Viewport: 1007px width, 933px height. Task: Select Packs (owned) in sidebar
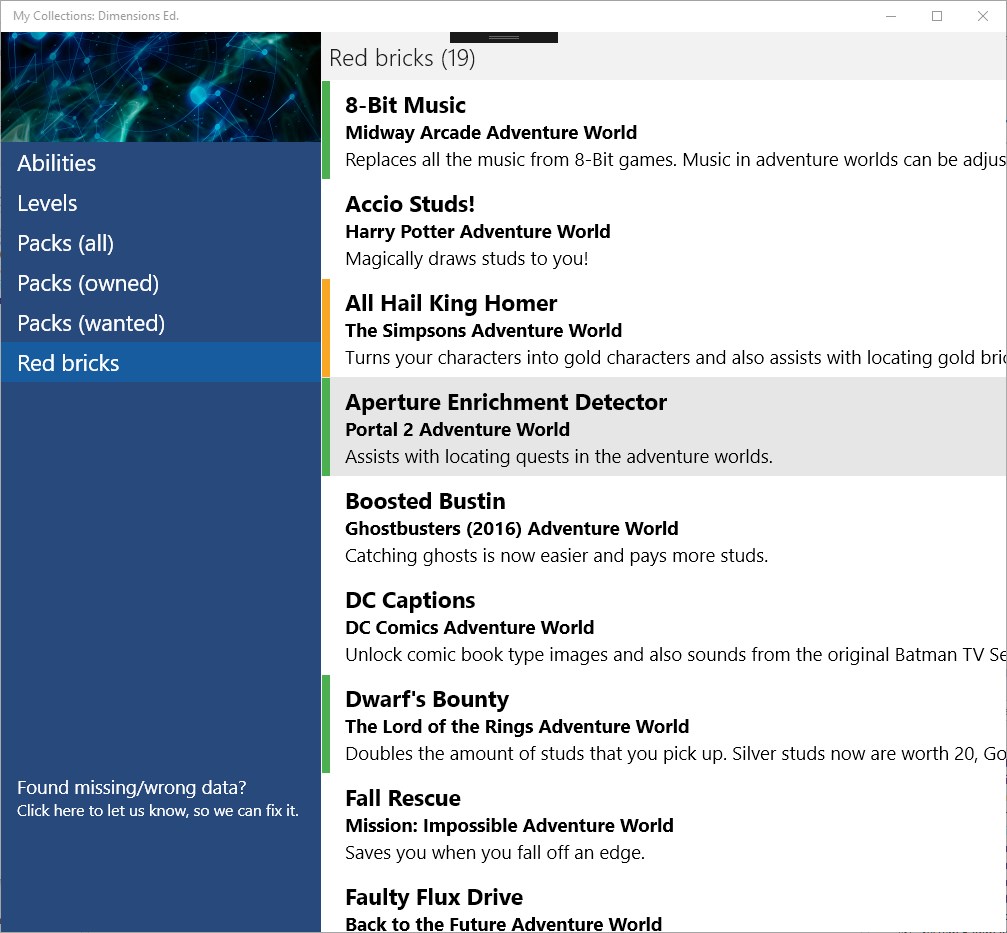161,283
